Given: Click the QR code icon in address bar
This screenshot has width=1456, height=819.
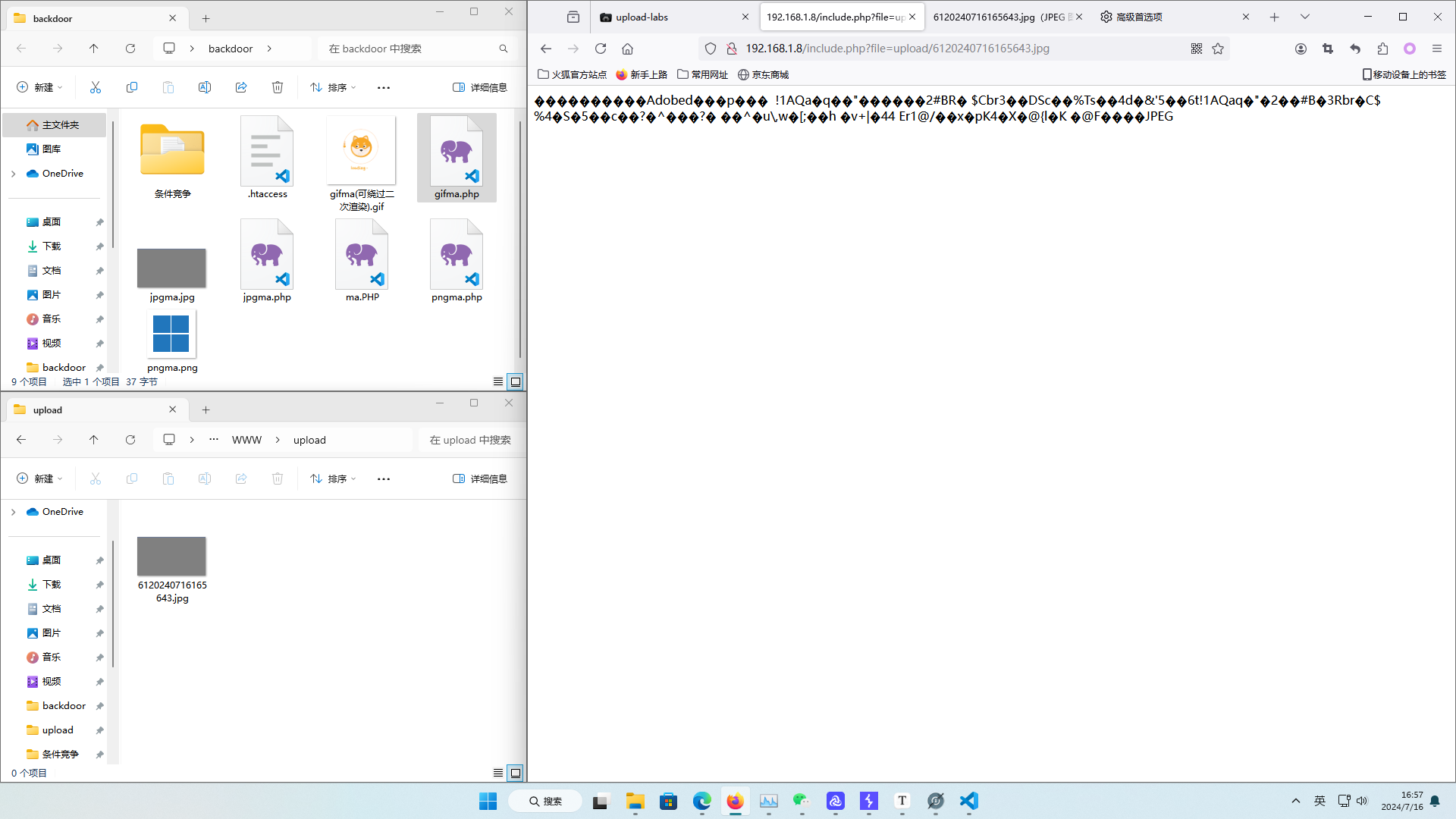Looking at the screenshot, I should (1197, 49).
